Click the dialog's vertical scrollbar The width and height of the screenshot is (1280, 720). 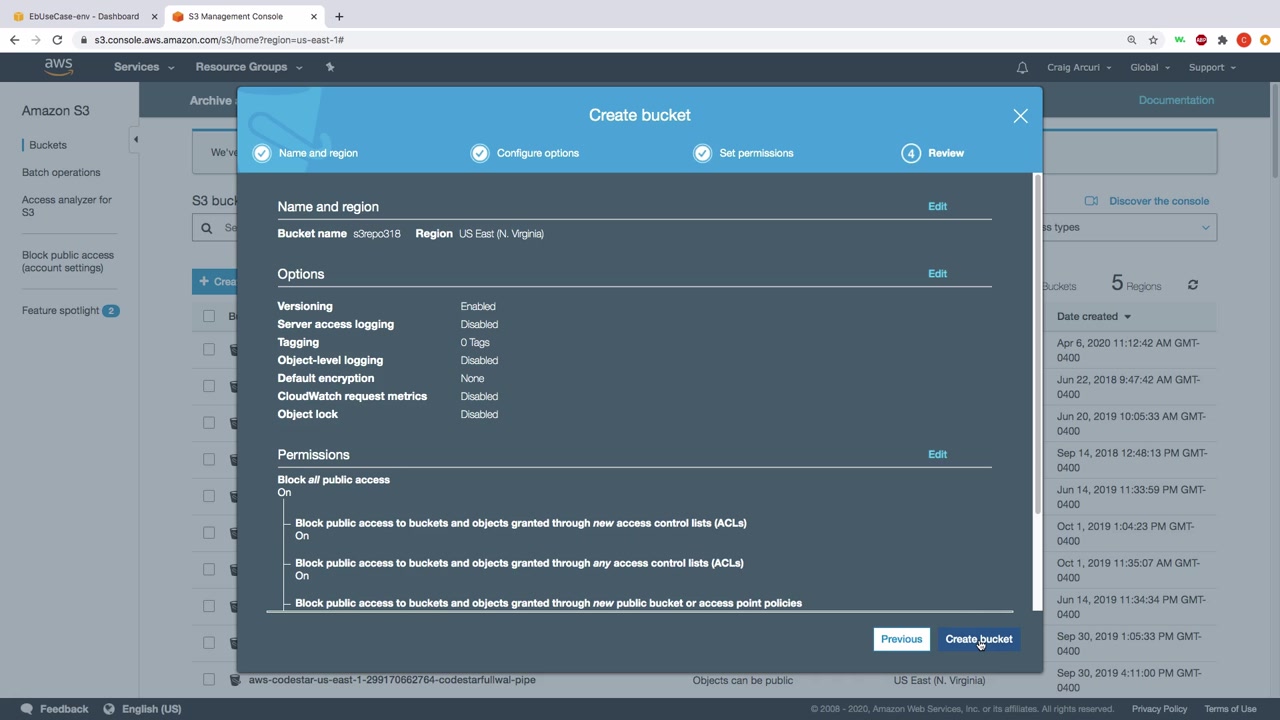point(1037,345)
